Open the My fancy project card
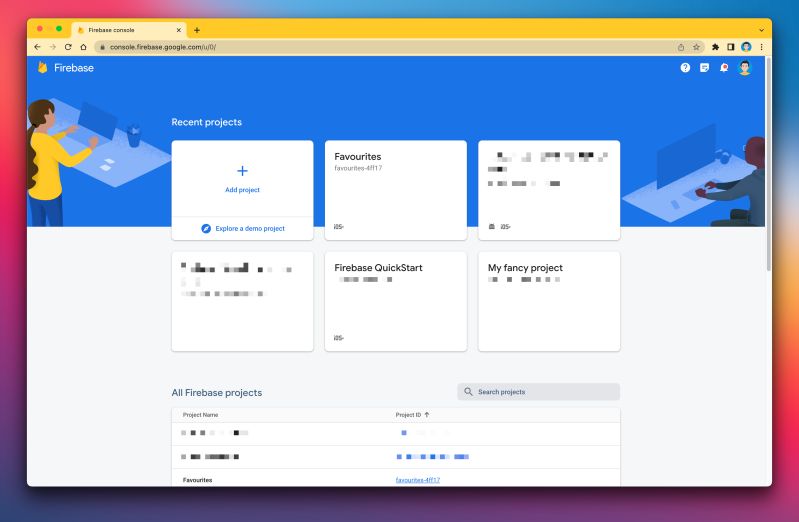This screenshot has height=522, width=799. pyautogui.click(x=549, y=301)
